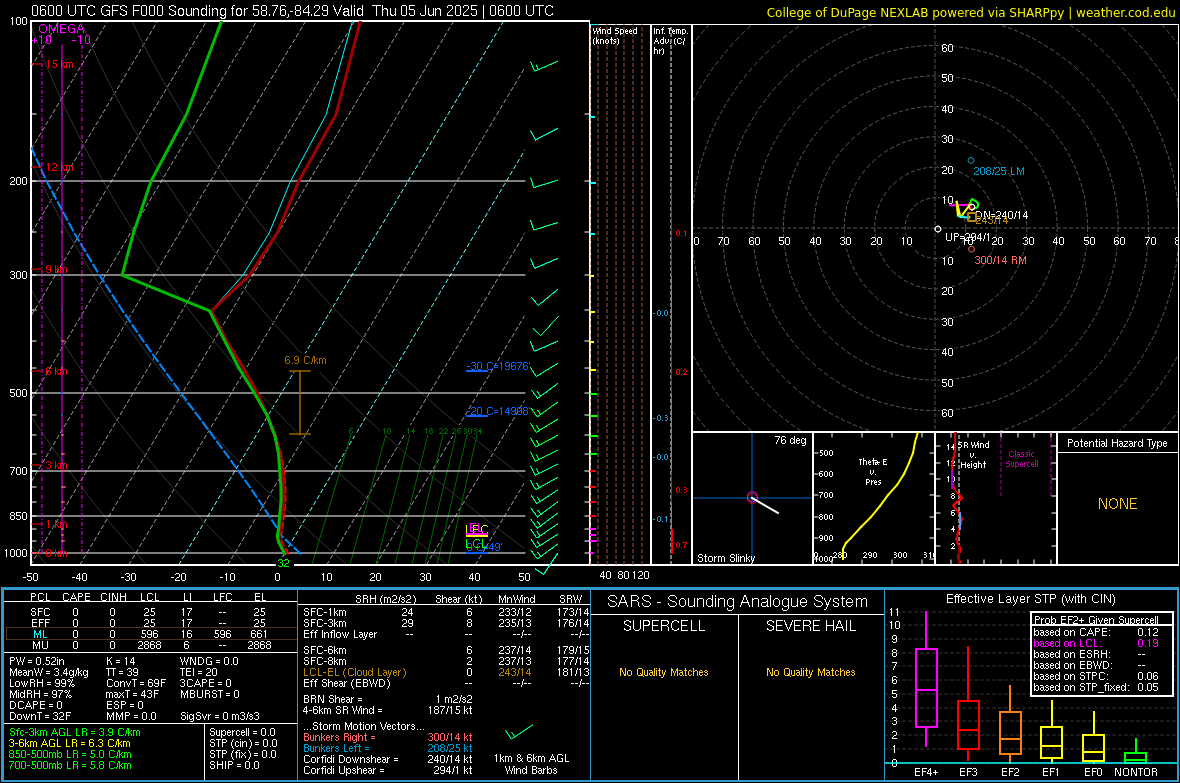Click the Theta-E v. Pres label

pos(873,471)
